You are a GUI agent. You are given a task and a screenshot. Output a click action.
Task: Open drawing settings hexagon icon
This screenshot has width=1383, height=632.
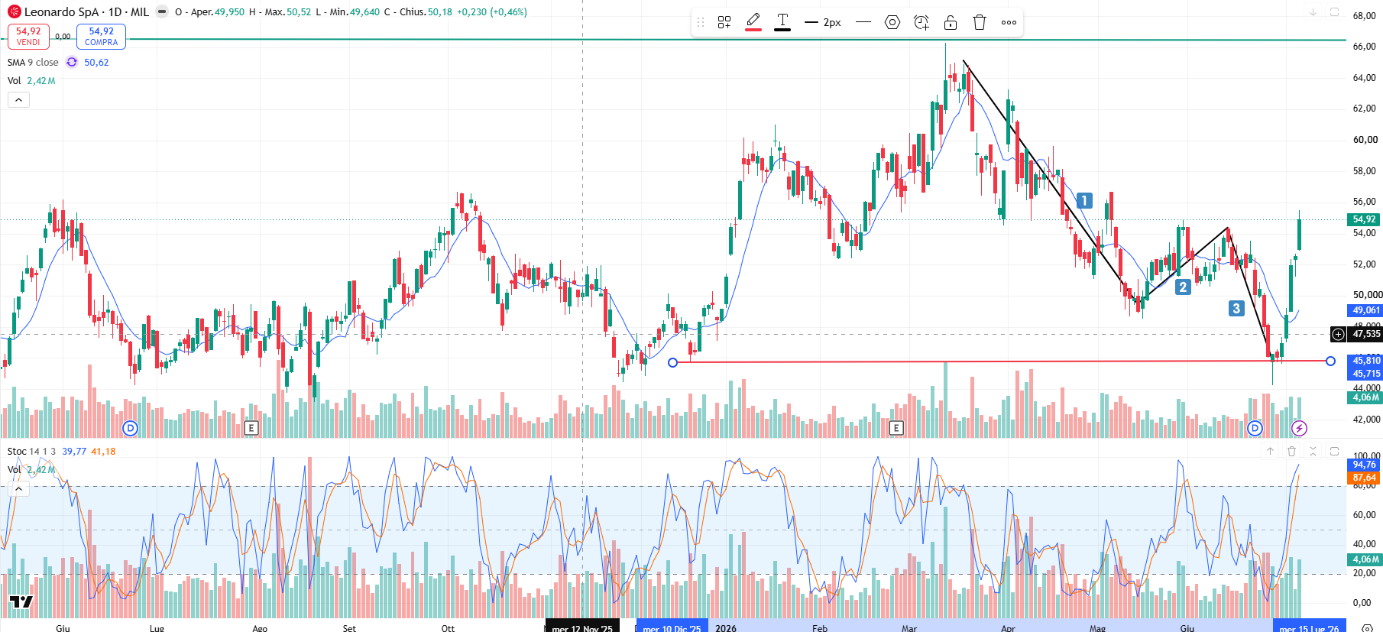tap(892, 22)
